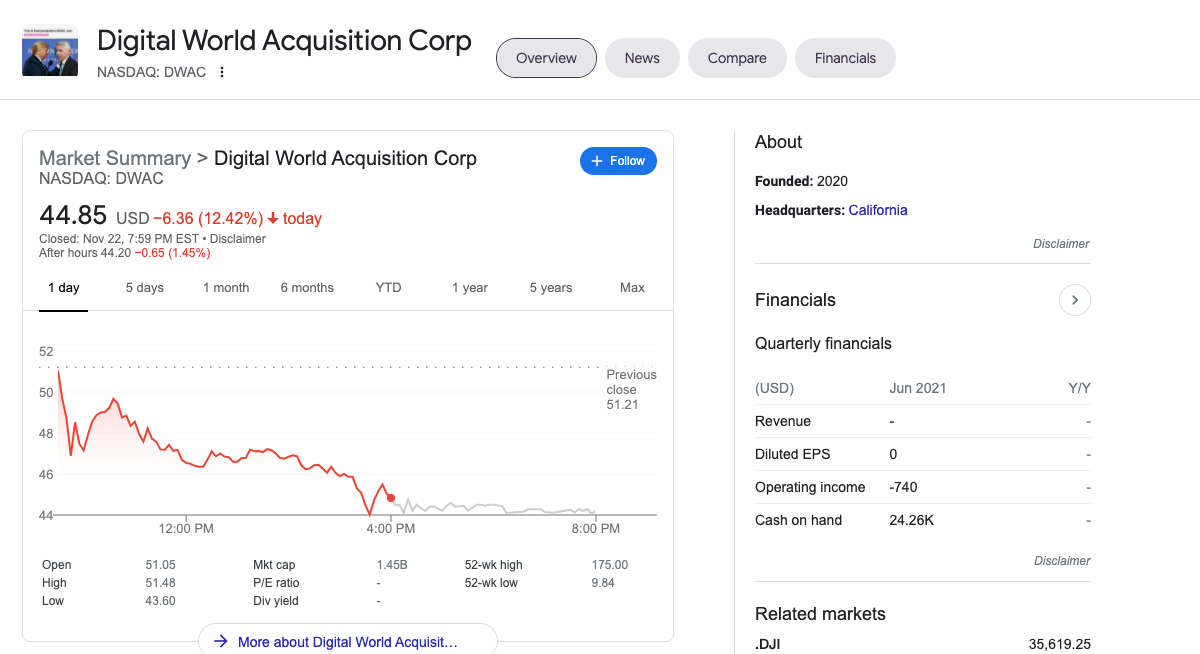The image size is (1200, 654).
Task: Switch chart to 5 years
Action: click(551, 288)
